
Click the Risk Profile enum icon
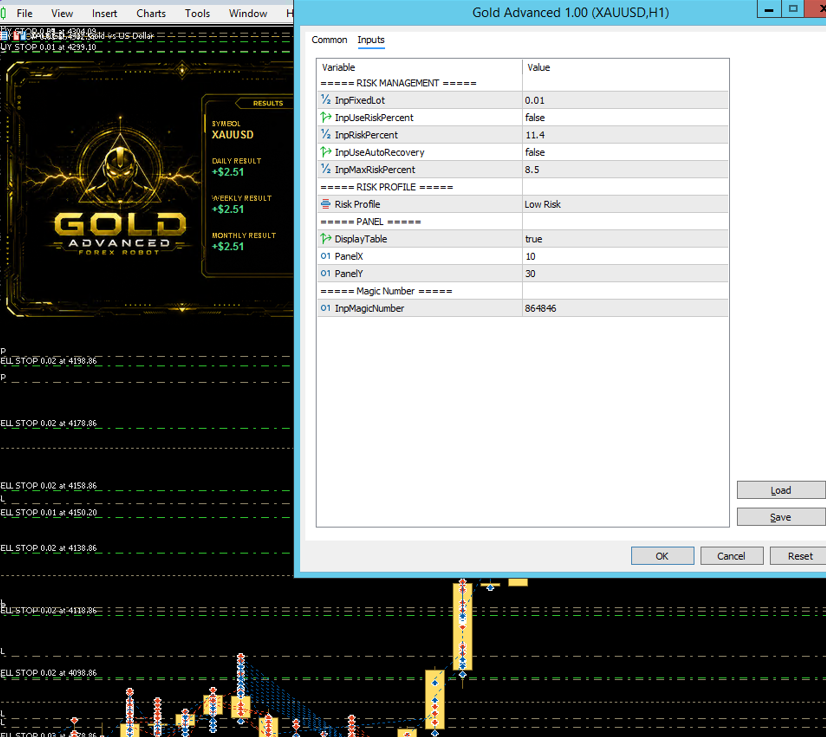[x=326, y=204]
